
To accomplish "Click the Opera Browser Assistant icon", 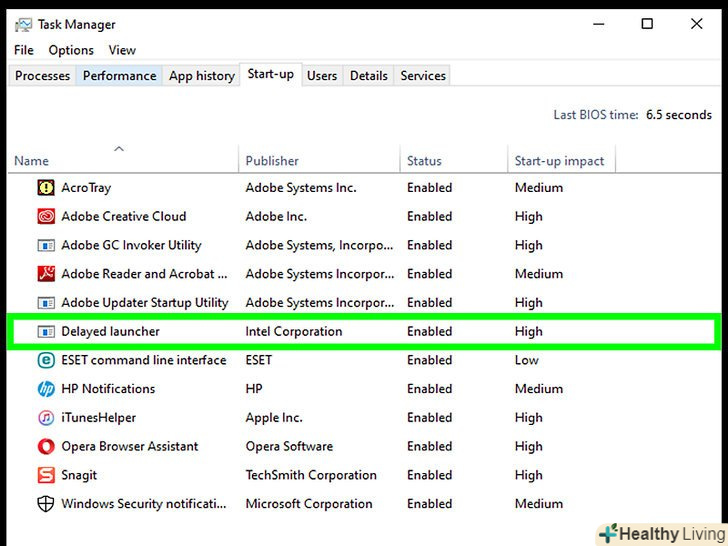I will click(x=46, y=447).
